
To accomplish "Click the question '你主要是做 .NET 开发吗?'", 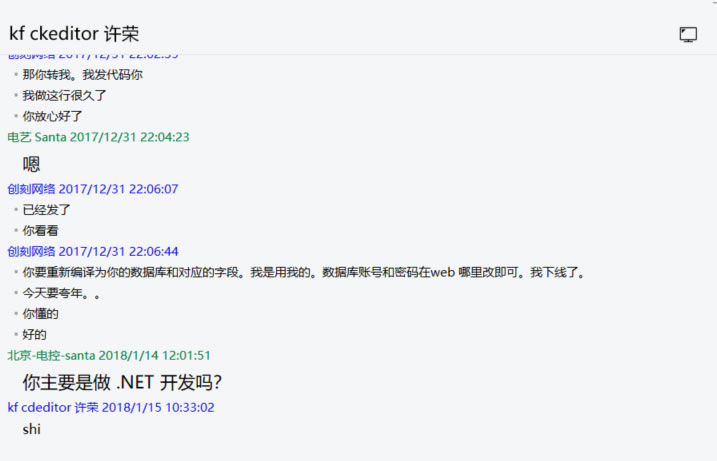I will pos(122,383).
